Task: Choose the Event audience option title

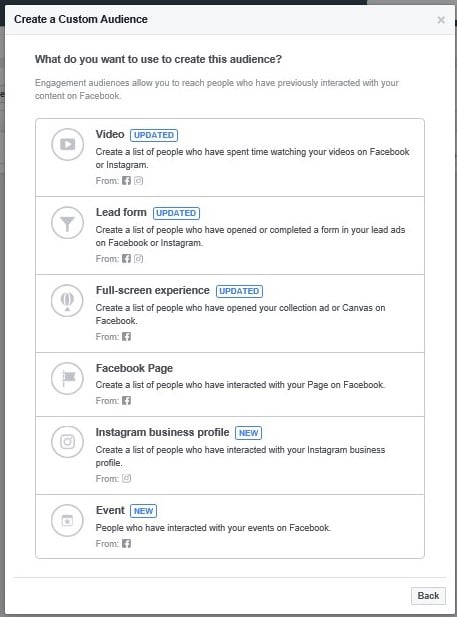Action: [x=110, y=510]
